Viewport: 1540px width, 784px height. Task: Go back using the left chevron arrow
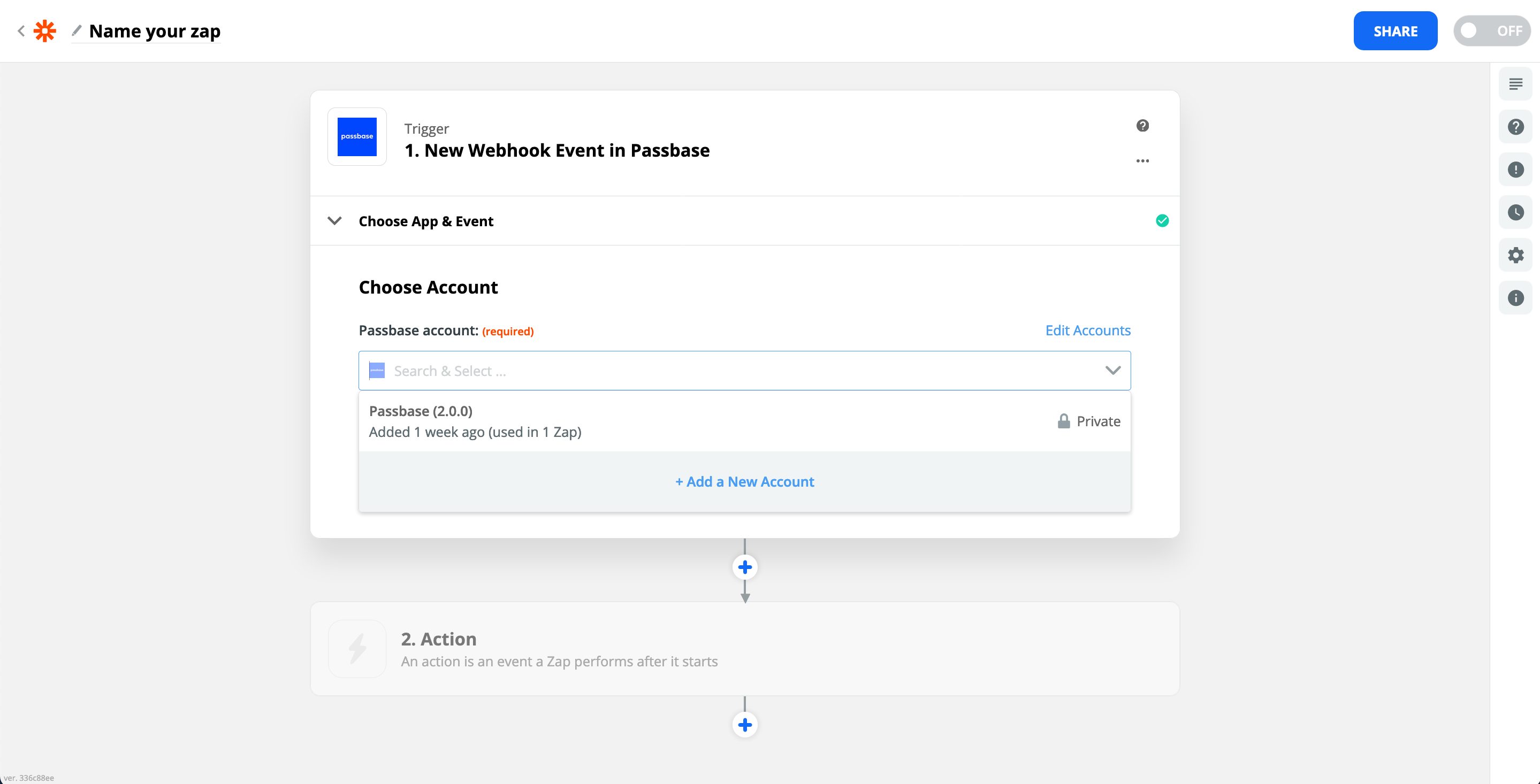click(x=21, y=30)
